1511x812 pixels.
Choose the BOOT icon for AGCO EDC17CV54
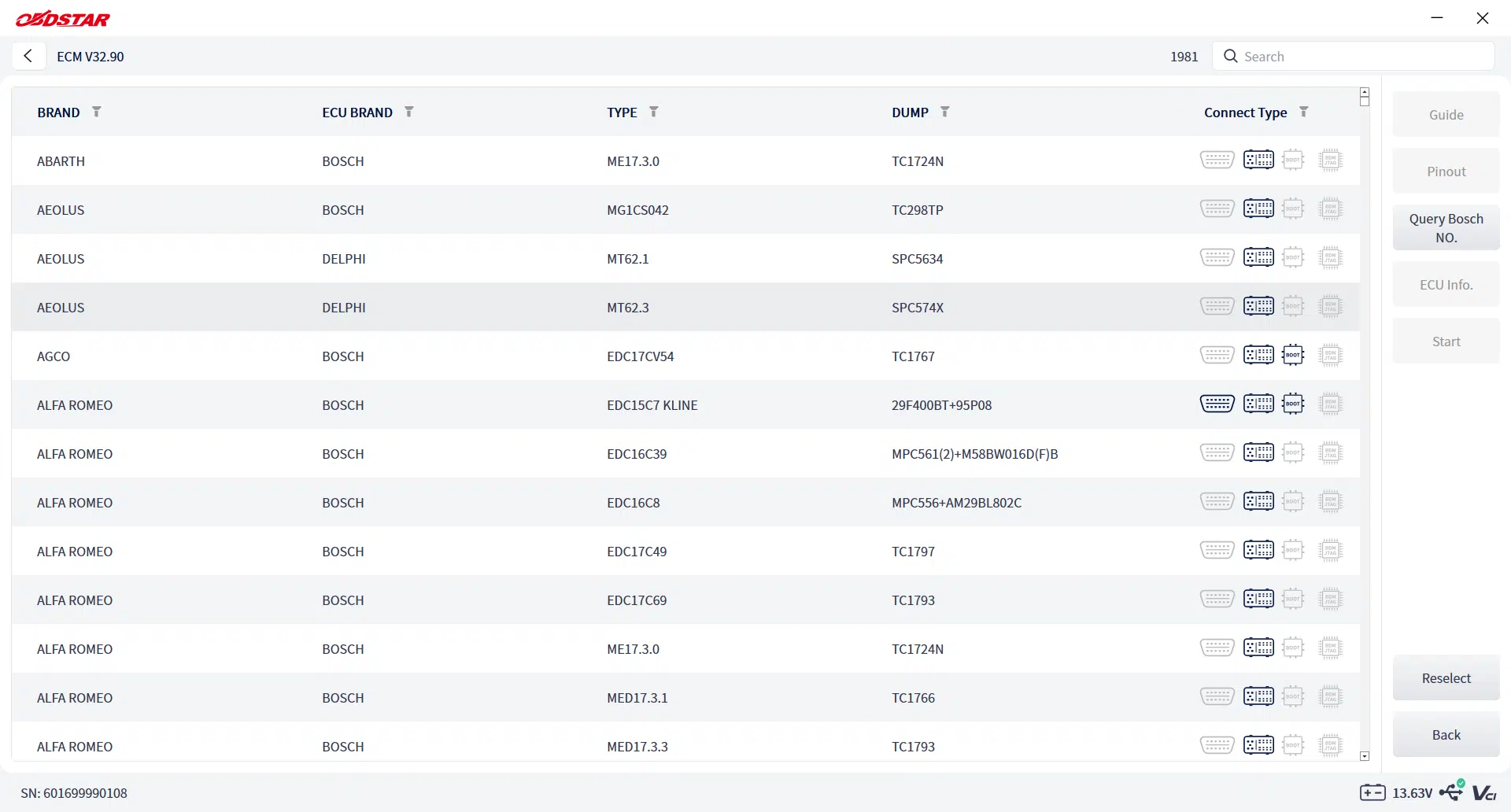pos(1293,355)
